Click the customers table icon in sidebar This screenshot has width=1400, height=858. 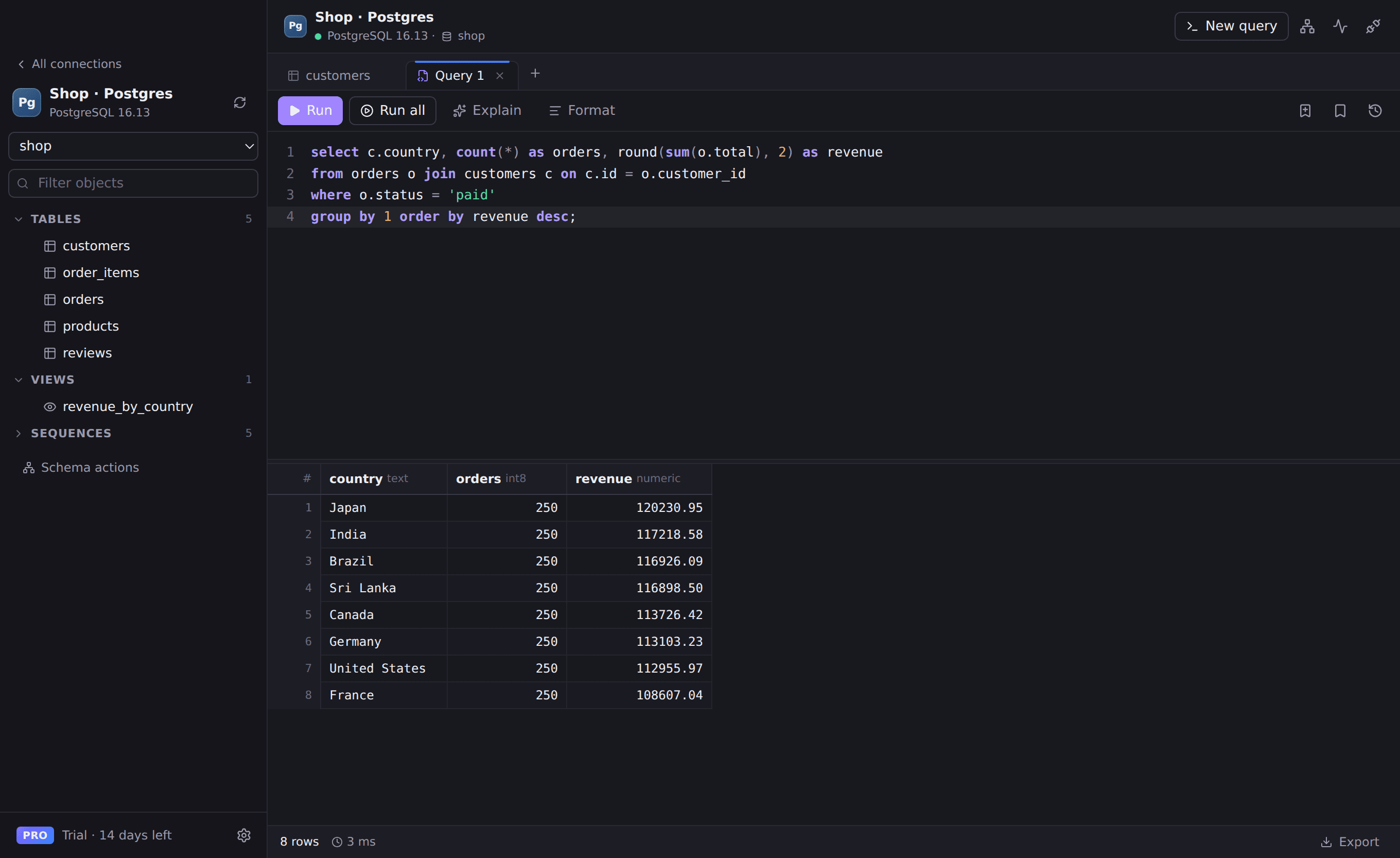pyautogui.click(x=50, y=246)
